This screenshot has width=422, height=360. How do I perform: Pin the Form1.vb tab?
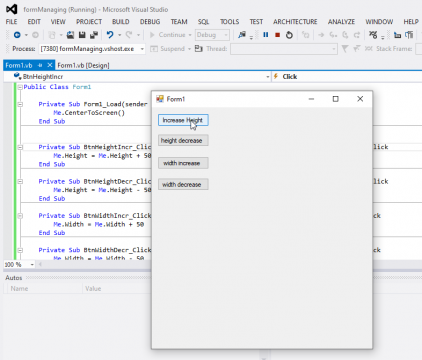point(40,65)
